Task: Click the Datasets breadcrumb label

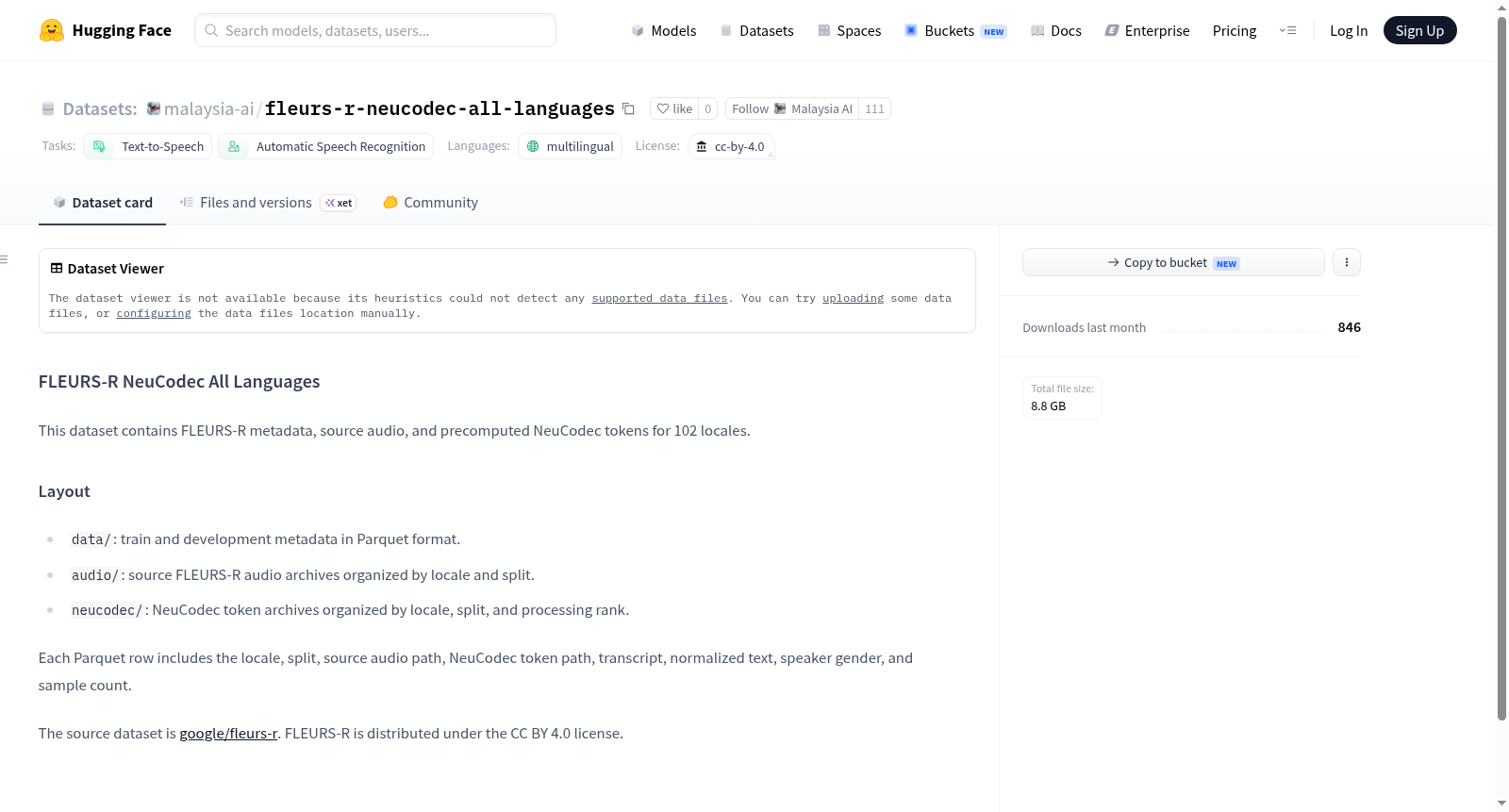Action: 100,108
